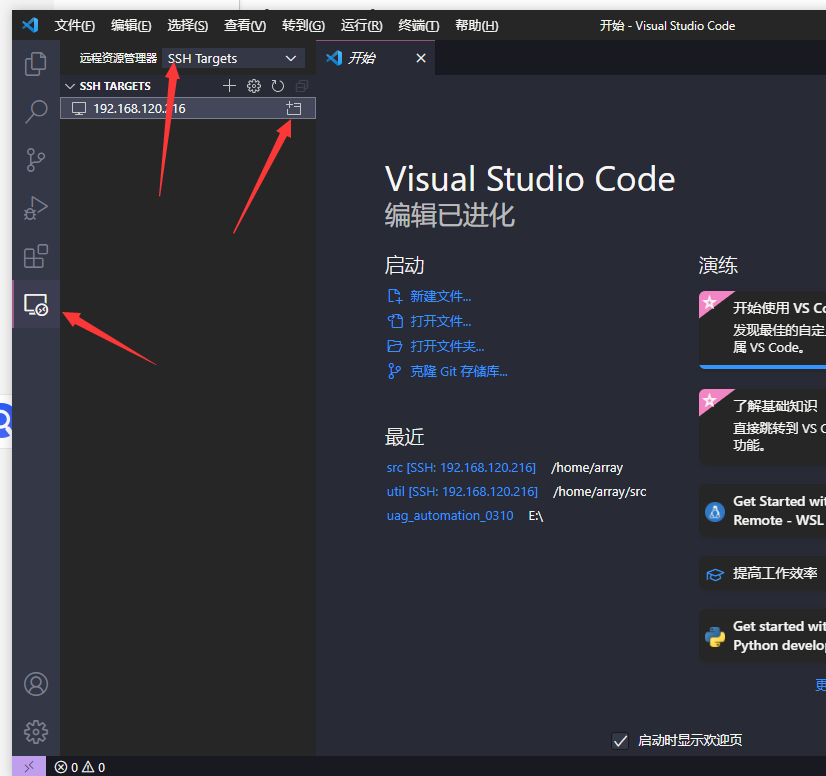Open Get started with Python development card
Image resolution: width=826 pixels, height=776 pixels.
point(762,636)
